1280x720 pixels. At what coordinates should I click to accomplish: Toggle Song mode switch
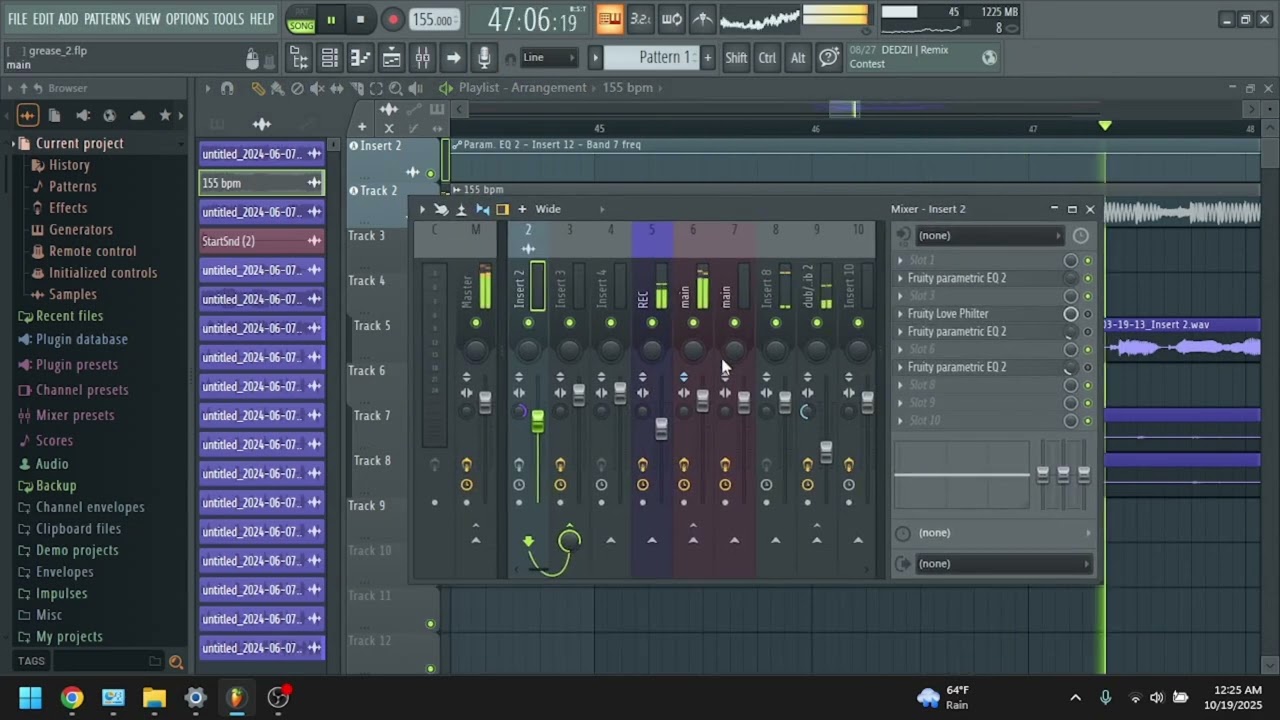pyautogui.click(x=300, y=19)
